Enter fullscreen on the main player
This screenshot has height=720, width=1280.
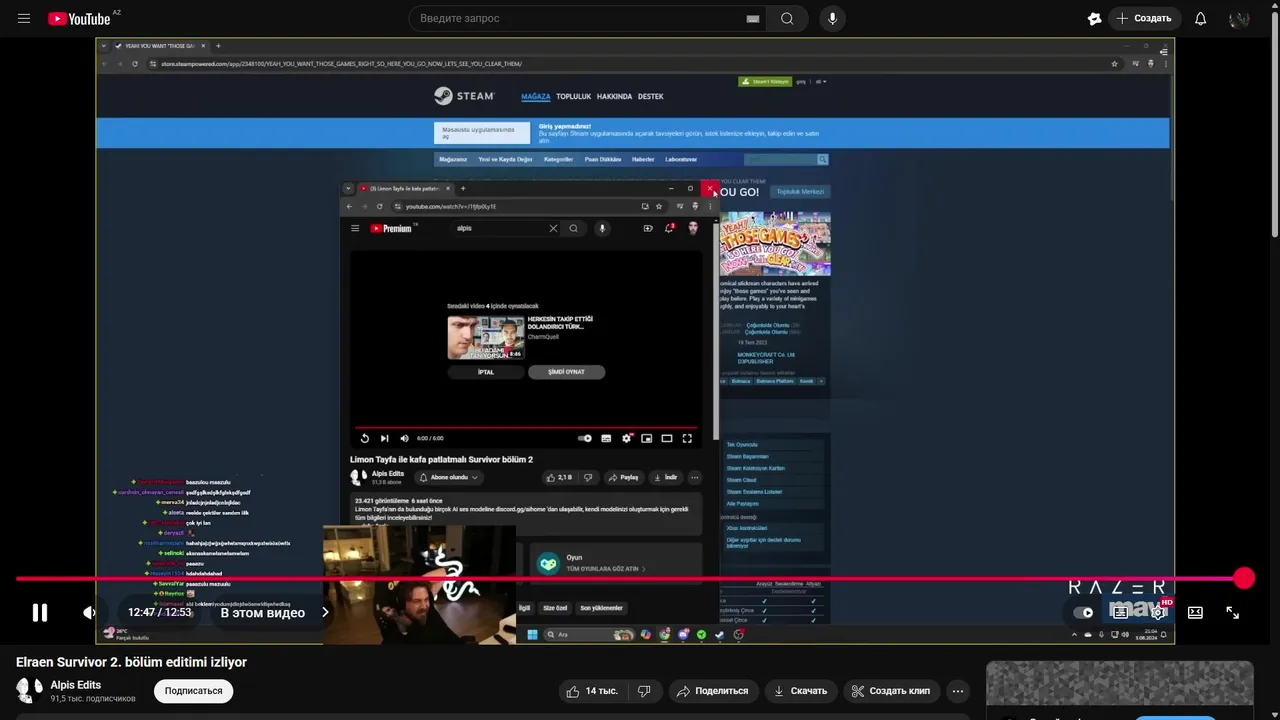coord(1233,612)
